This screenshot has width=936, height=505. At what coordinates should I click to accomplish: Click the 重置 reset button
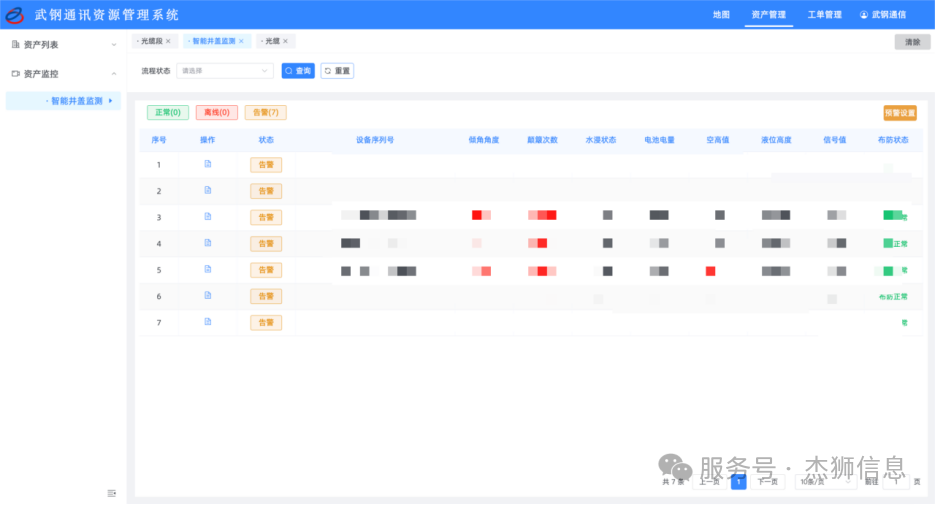point(337,71)
